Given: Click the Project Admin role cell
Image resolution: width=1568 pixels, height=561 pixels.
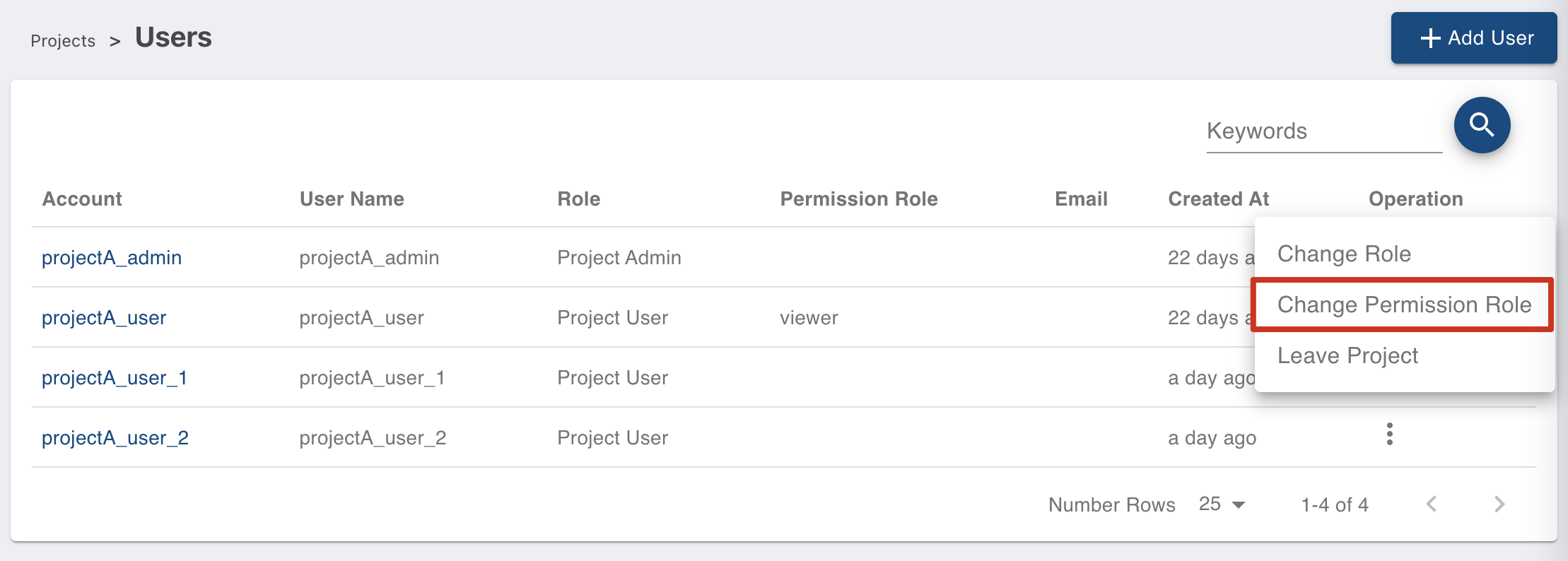Looking at the screenshot, I should coord(619,257).
